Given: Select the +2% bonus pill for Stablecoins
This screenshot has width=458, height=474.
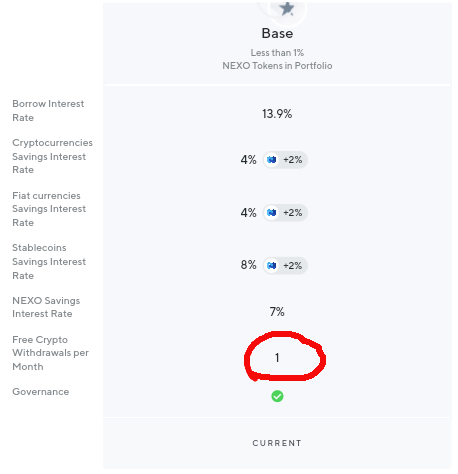Looking at the screenshot, I should [285, 265].
